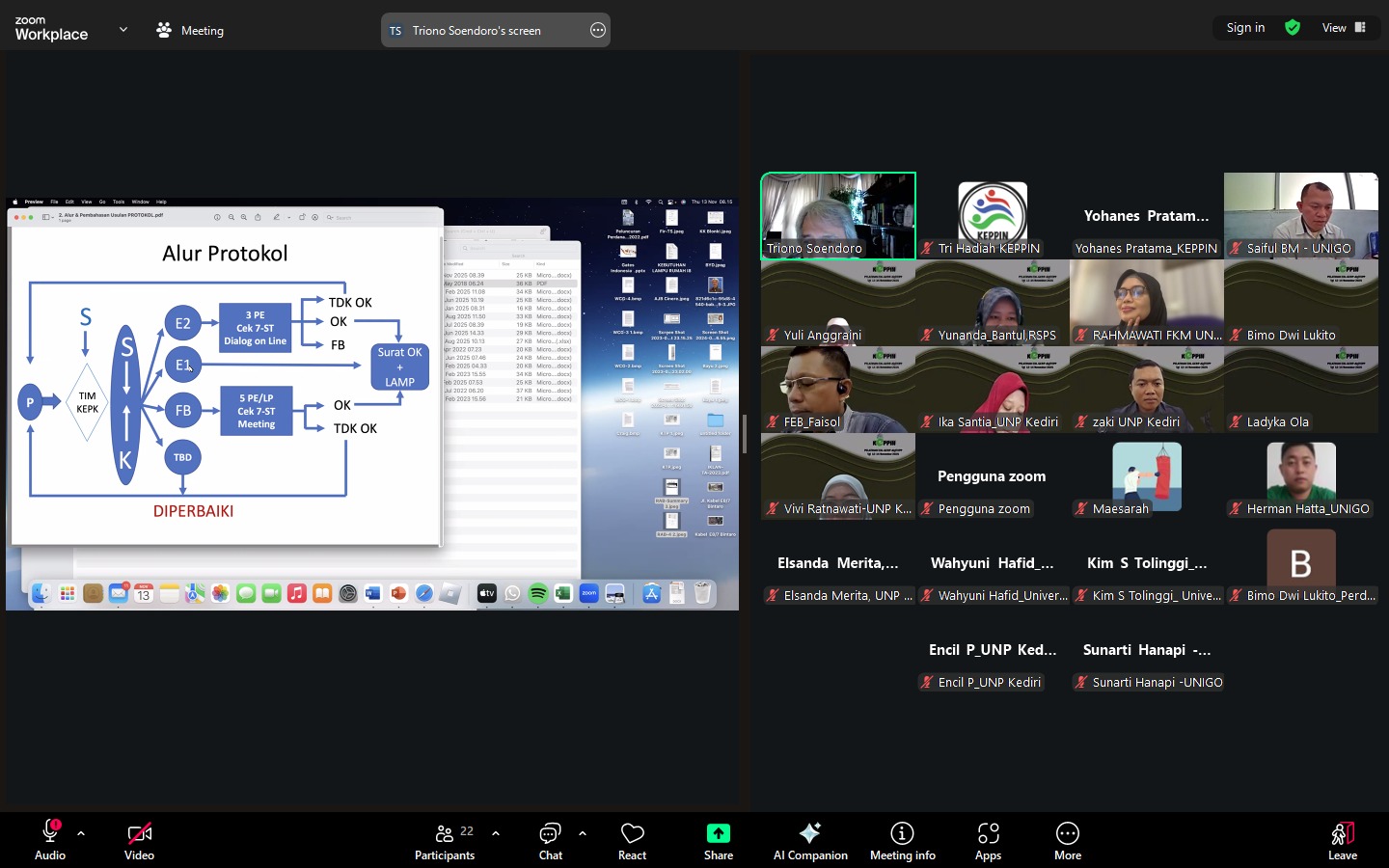Select Triono Soendoro's video thumbnail

pos(838,215)
